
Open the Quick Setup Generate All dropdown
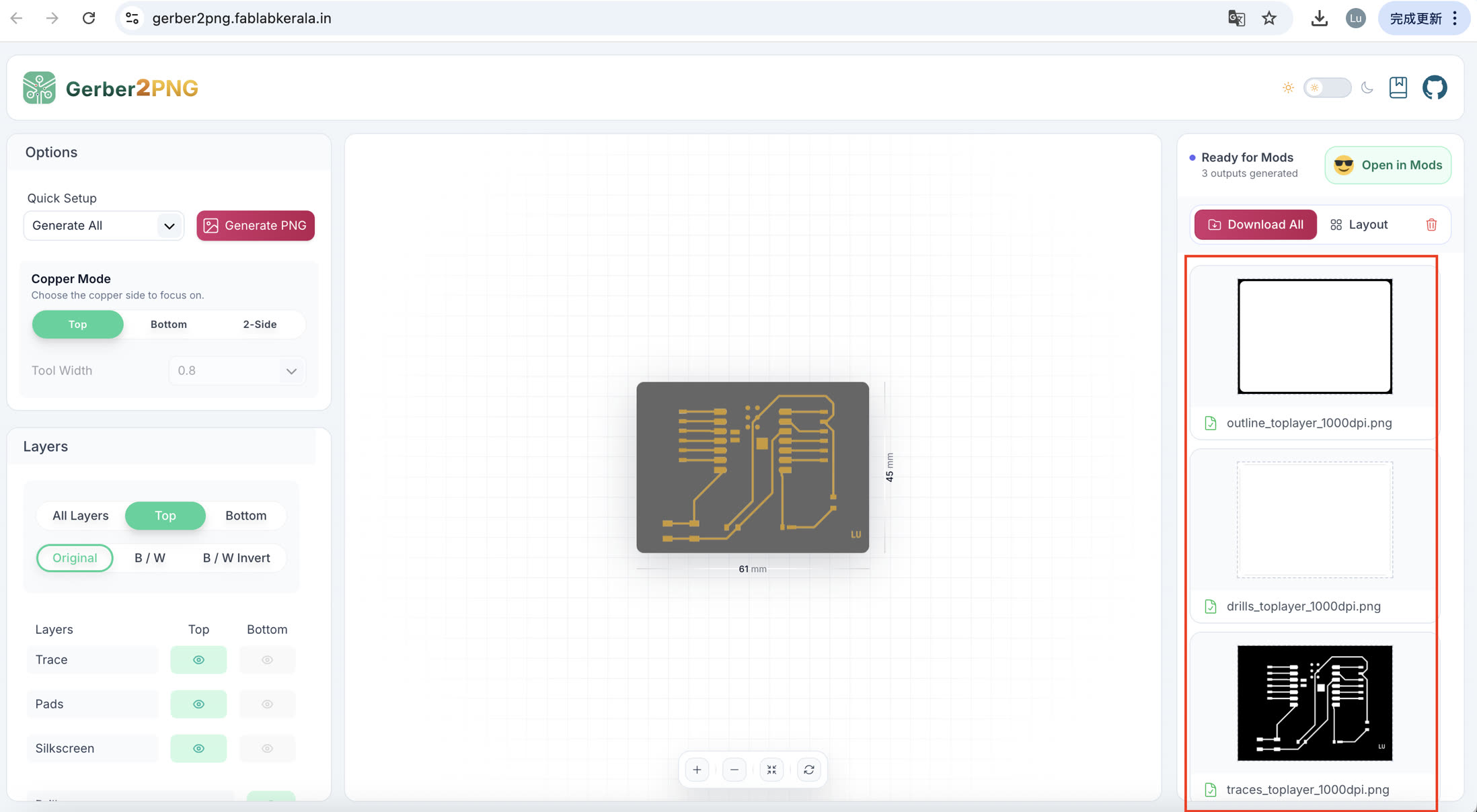click(104, 225)
